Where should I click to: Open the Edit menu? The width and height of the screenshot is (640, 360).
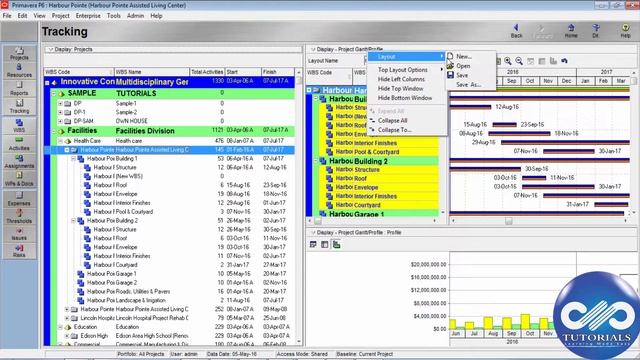pyautogui.click(x=22, y=16)
